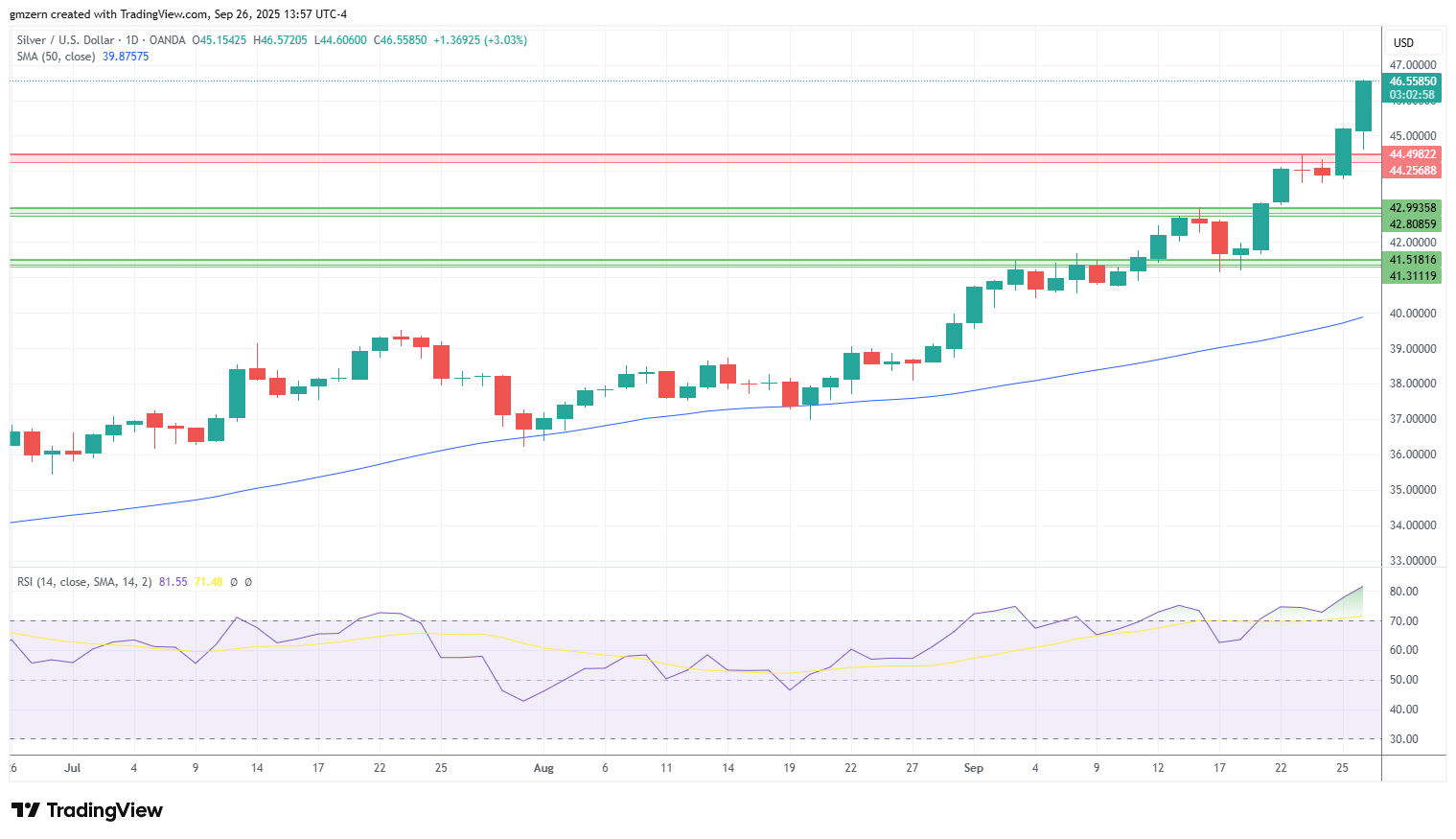
Task: Select the 44.49822 resistance level label
Action: point(1413,154)
